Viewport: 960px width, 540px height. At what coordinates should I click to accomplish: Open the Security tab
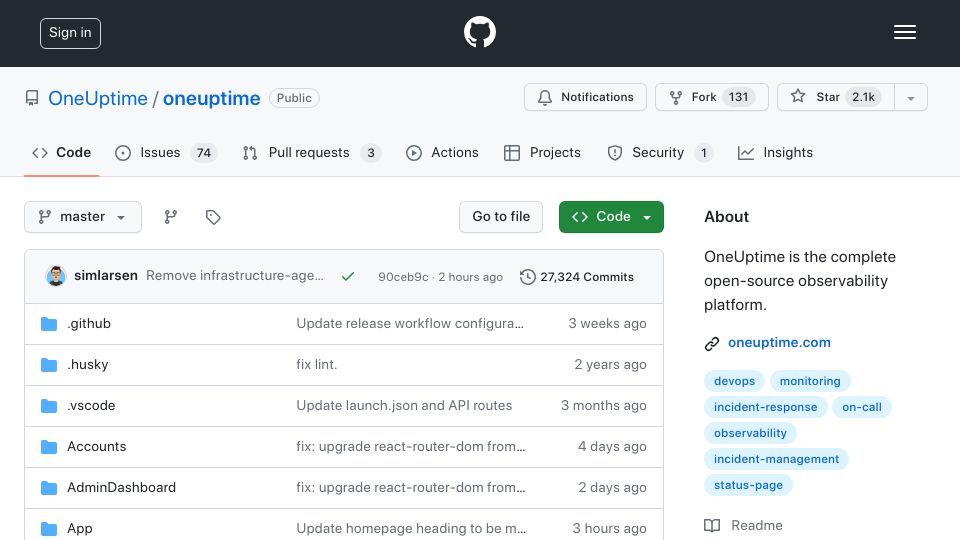coord(660,152)
